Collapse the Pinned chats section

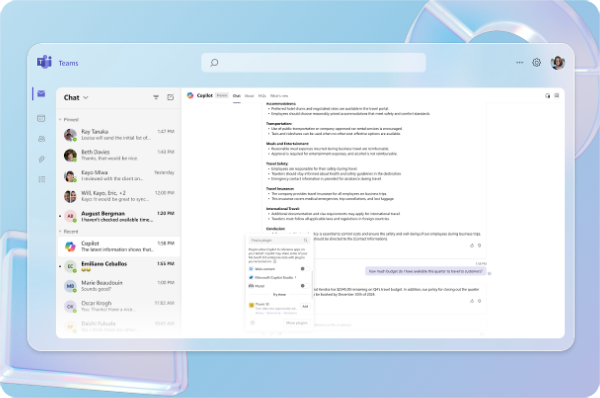60,120
